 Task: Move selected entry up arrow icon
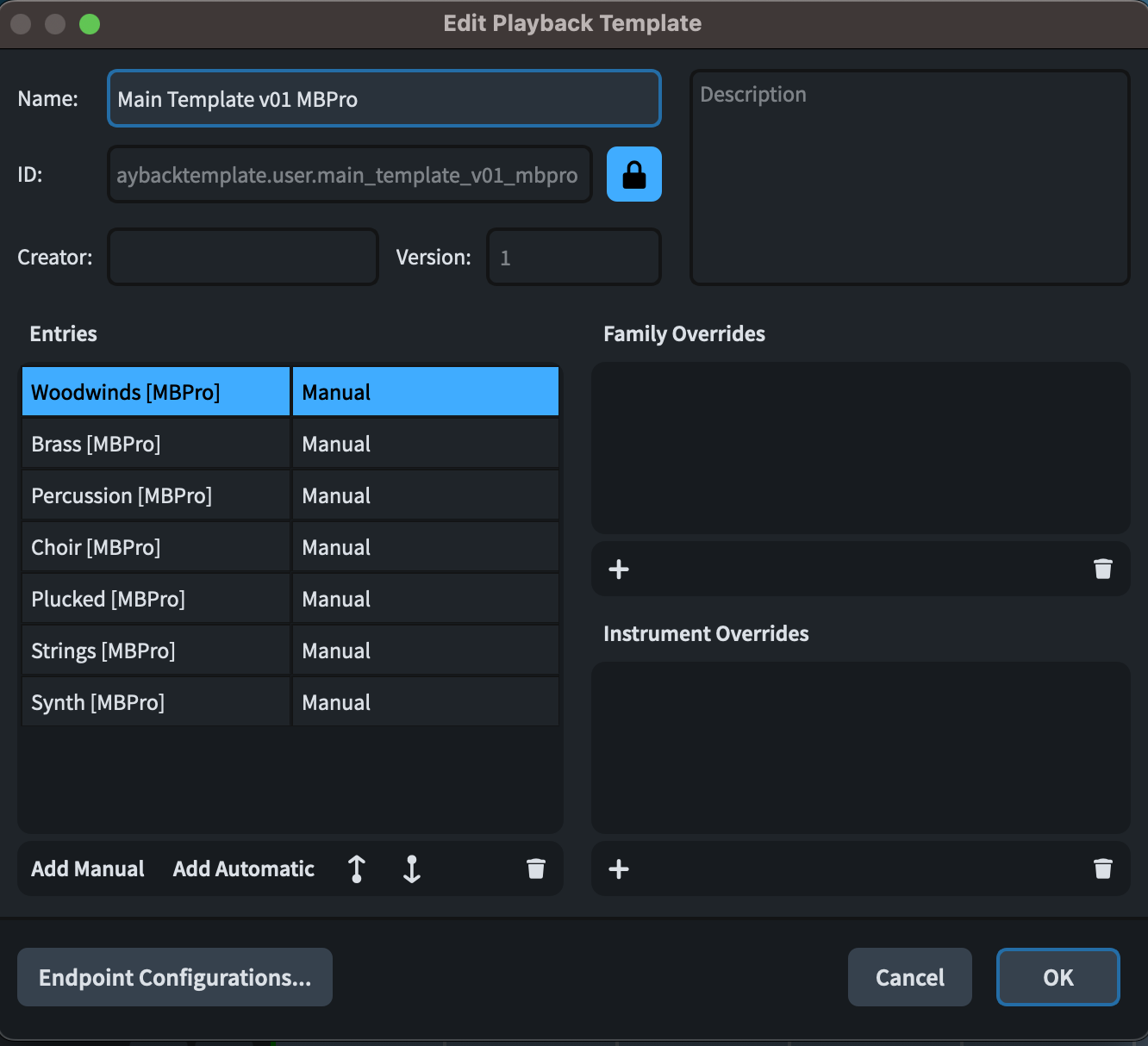pos(357,869)
